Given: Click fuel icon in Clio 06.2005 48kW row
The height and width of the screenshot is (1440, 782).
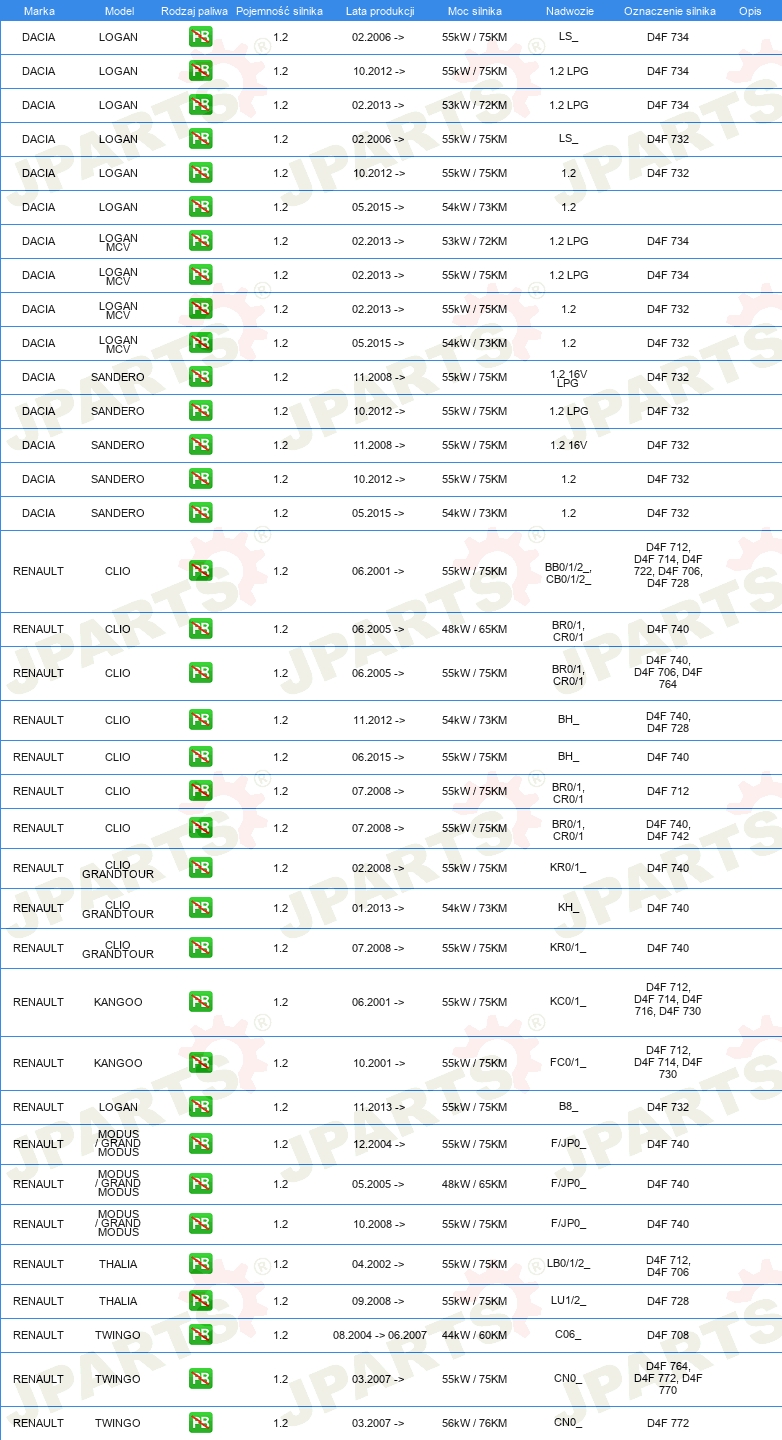Looking at the screenshot, I should [200, 629].
